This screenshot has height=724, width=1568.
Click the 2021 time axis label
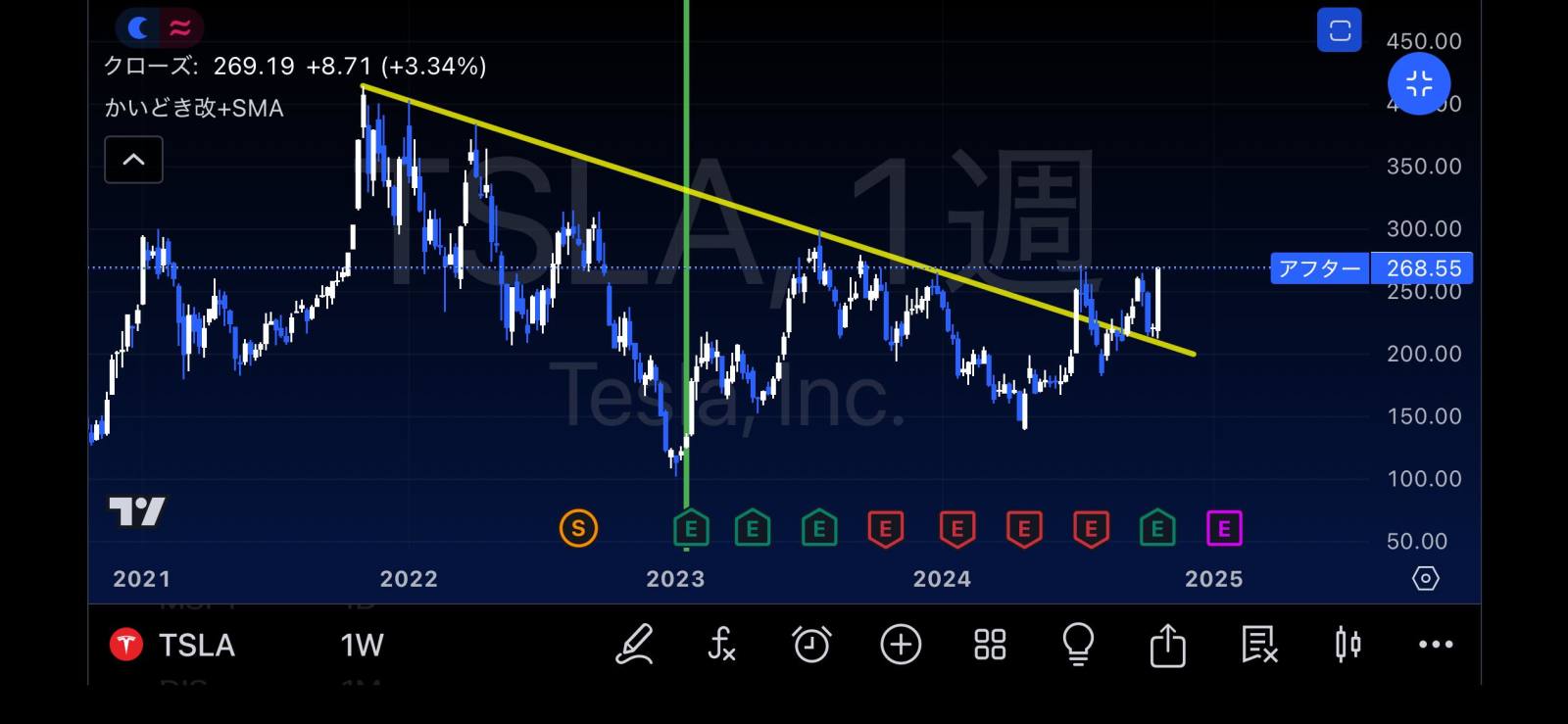[142, 579]
